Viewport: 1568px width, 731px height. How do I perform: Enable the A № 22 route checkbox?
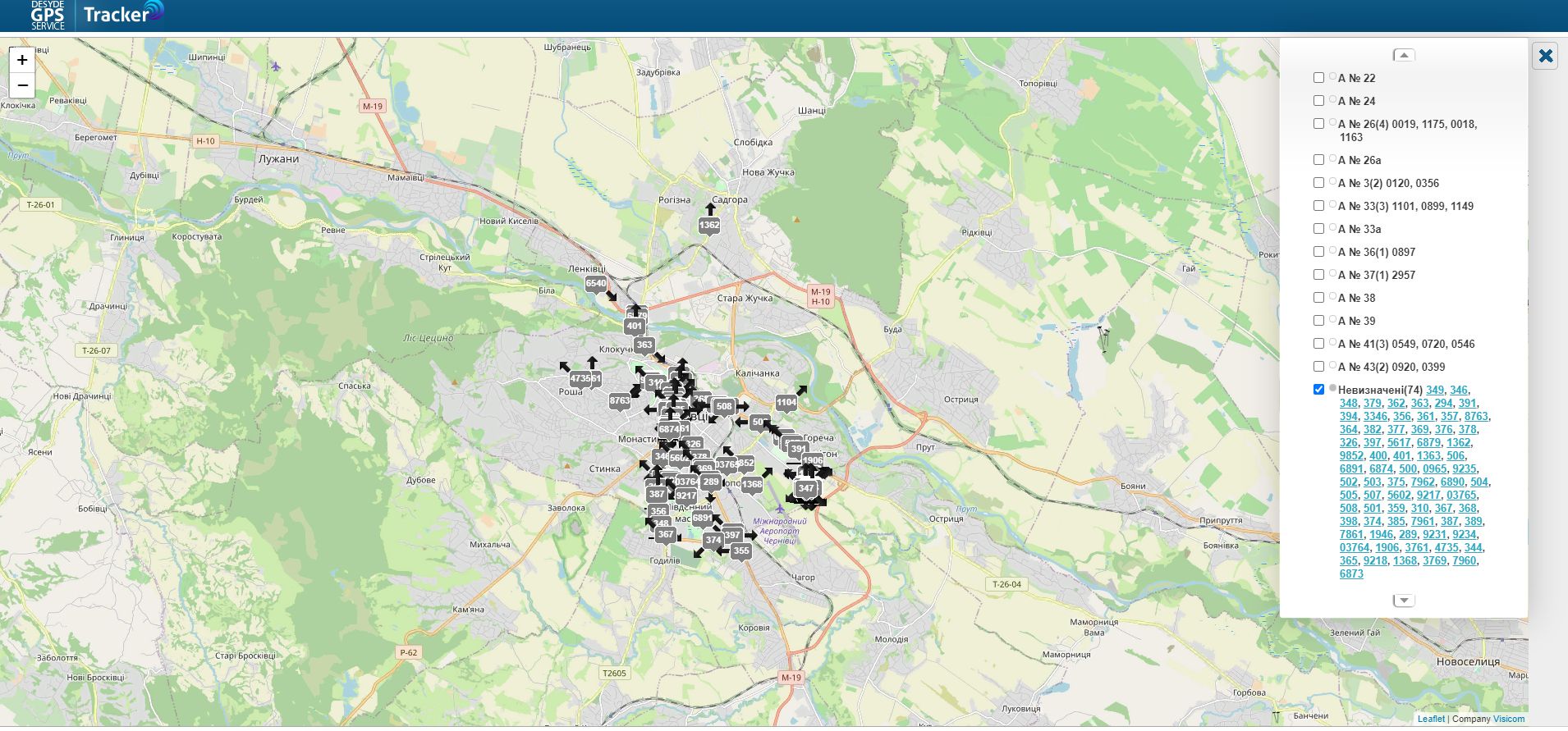1318,78
